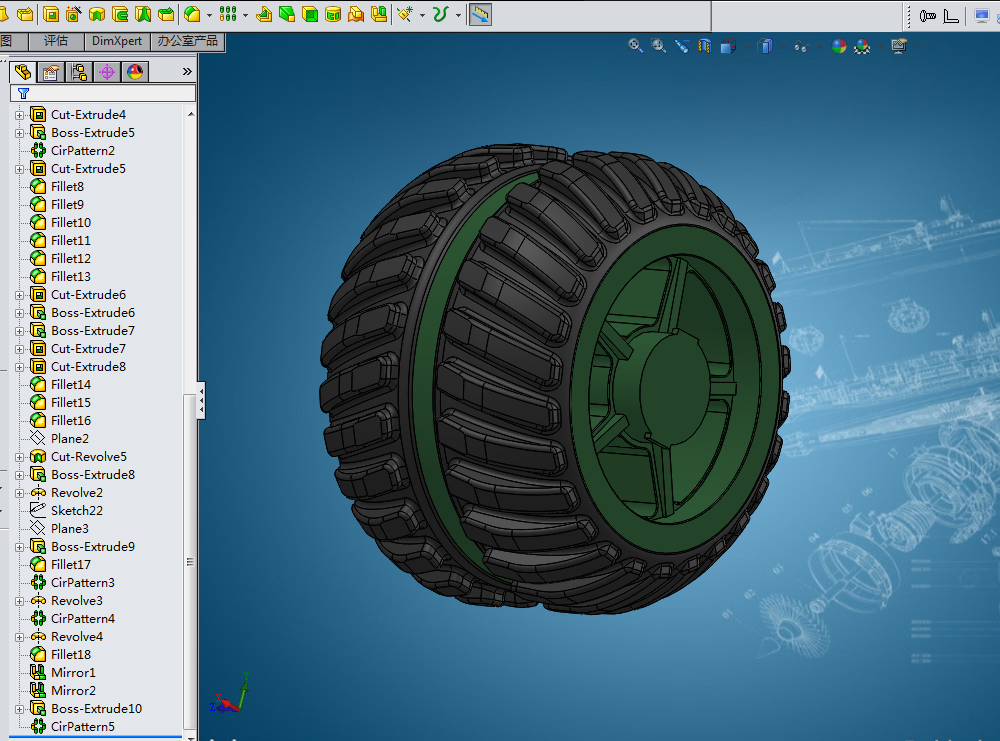The height and width of the screenshot is (741, 1000).
Task: Click the Previous View icon
Action: pos(682,46)
